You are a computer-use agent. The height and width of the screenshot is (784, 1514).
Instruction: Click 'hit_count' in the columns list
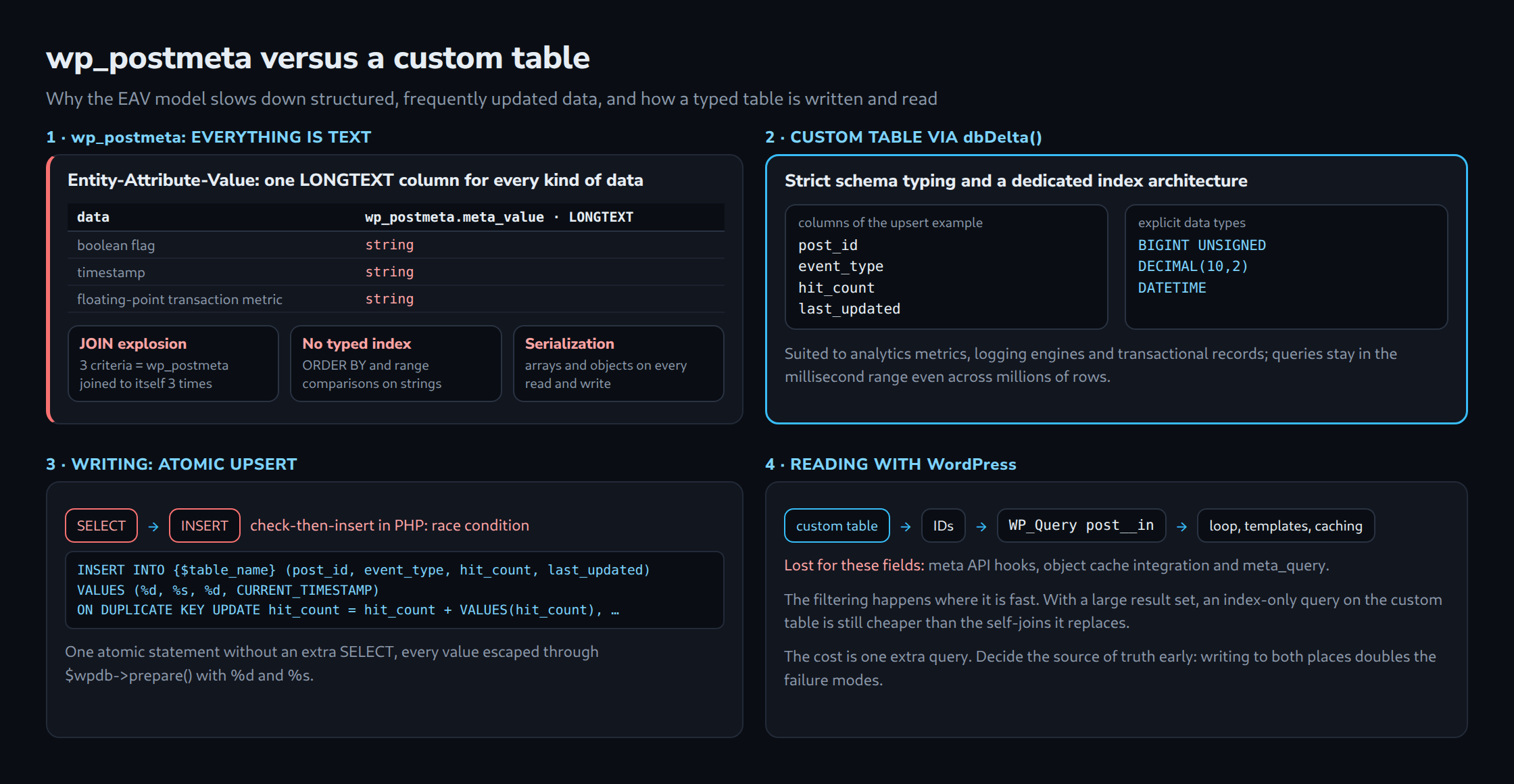coord(836,288)
